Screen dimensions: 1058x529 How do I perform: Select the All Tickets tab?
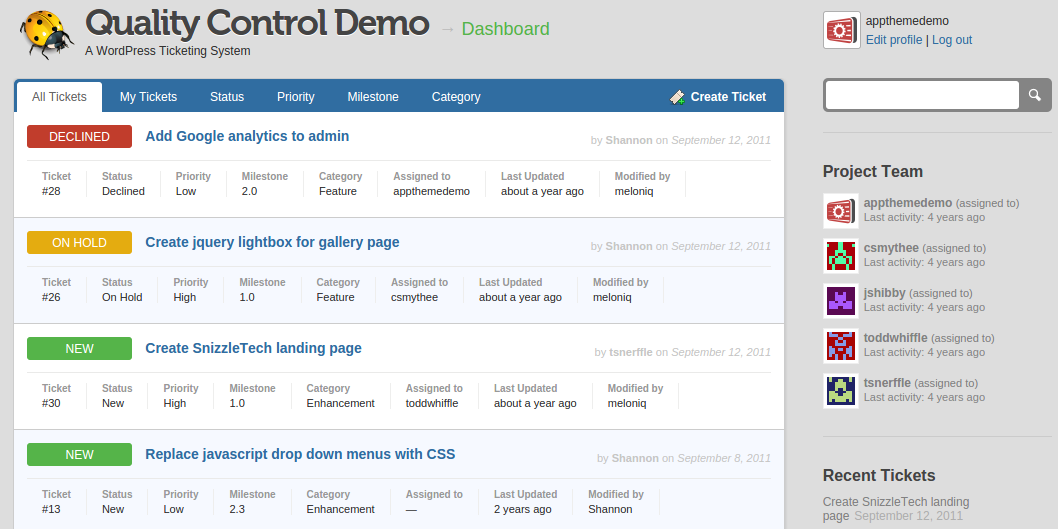click(x=59, y=97)
